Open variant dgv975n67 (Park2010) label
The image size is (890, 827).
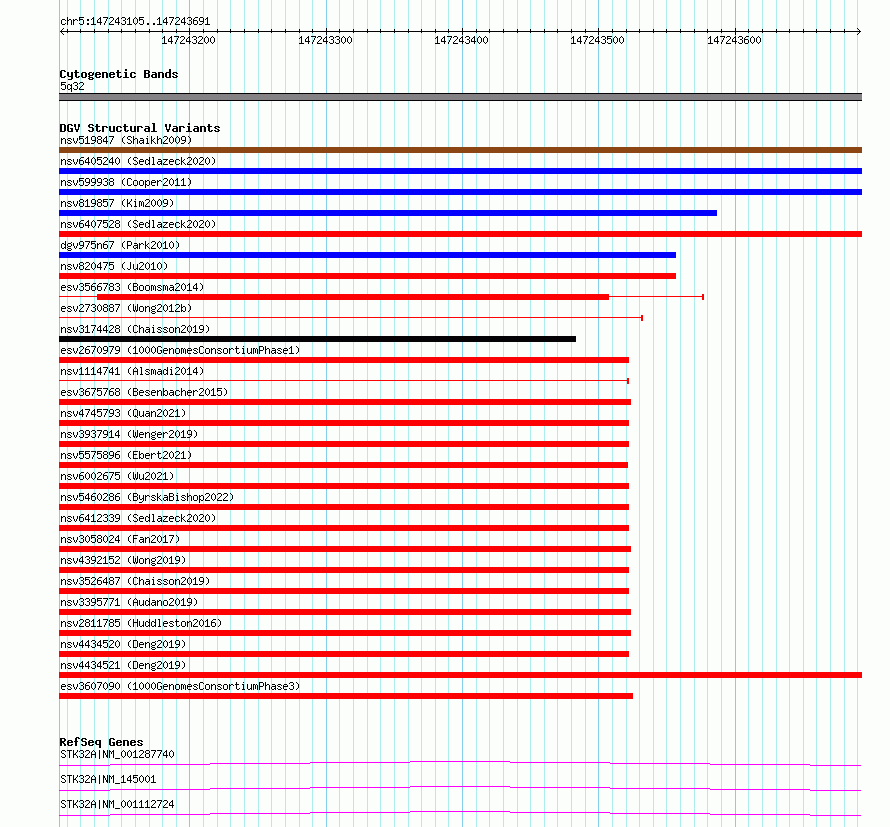[120, 245]
